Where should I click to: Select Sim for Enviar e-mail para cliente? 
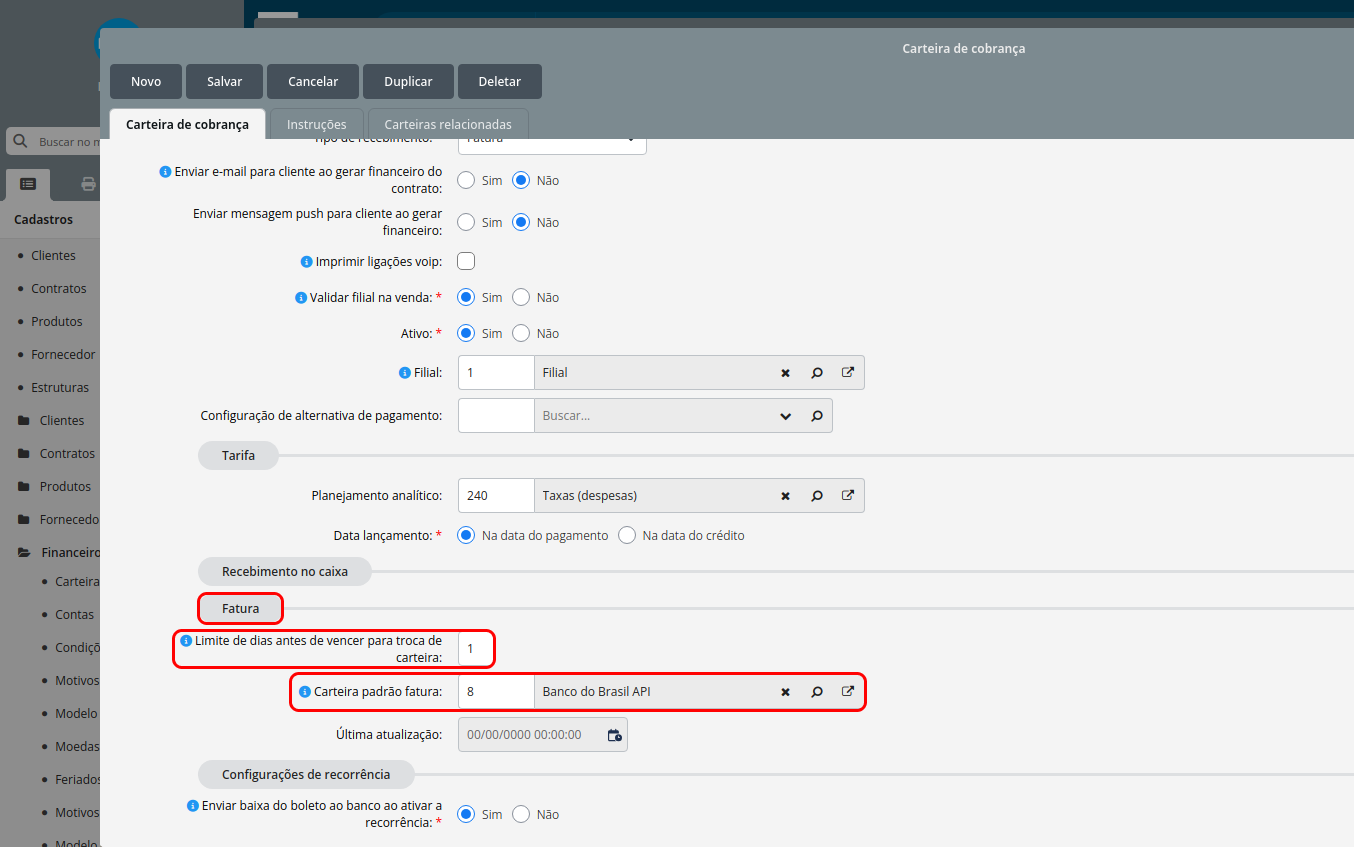click(466, 181)
